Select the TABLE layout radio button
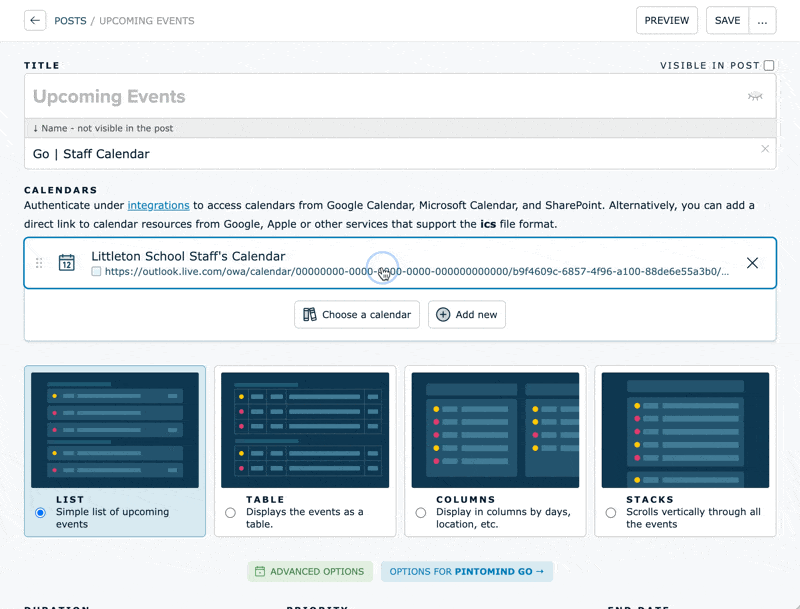Viewport: 800px width, 609px height. pos(230,513)
